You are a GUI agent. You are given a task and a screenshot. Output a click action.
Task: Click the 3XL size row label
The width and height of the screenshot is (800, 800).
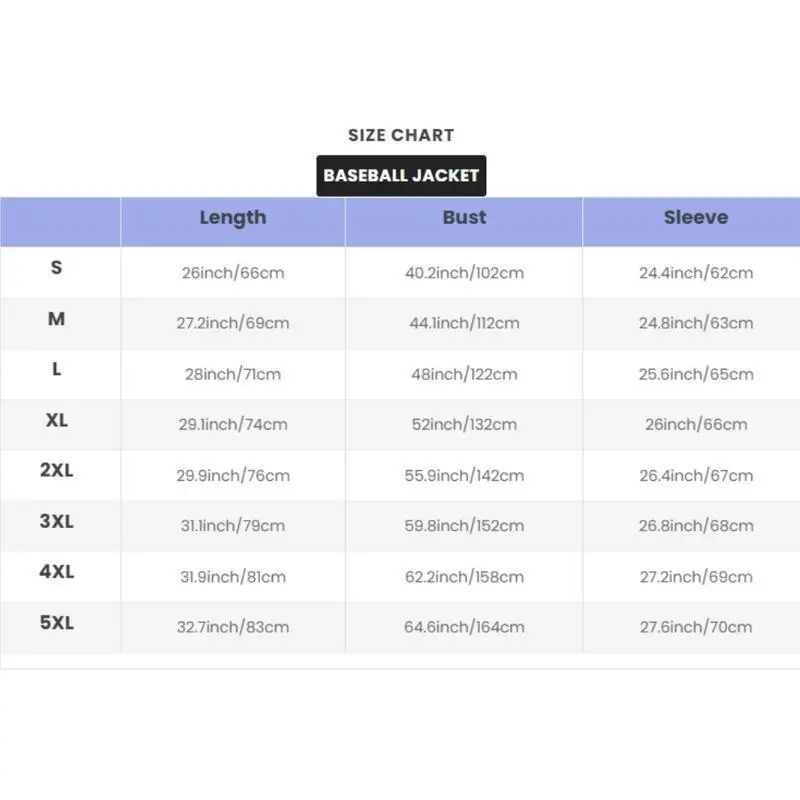[x=57, y=521]
